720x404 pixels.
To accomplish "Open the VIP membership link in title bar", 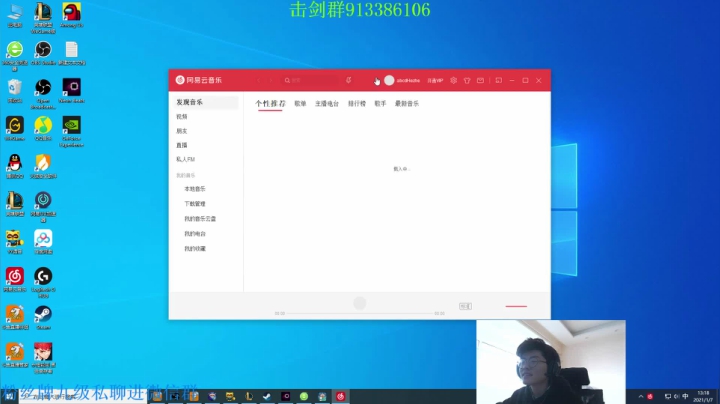I will [435, 80].
